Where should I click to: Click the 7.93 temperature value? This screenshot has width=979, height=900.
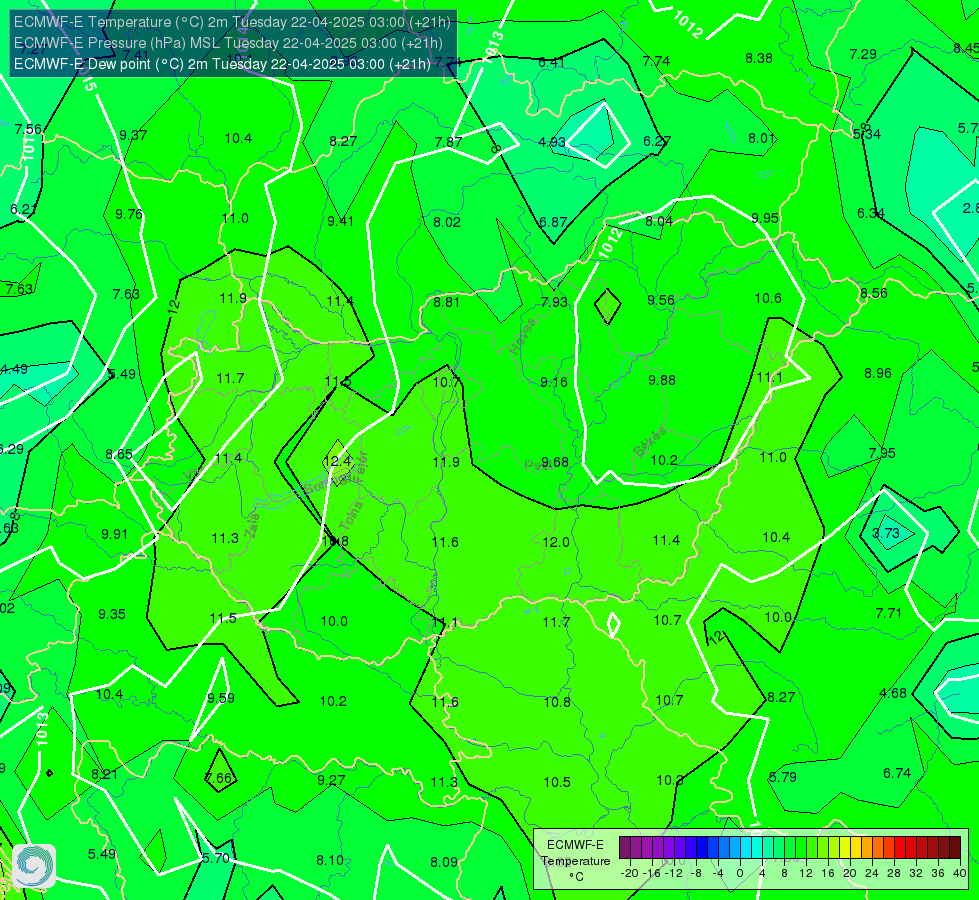click(554, 302)
